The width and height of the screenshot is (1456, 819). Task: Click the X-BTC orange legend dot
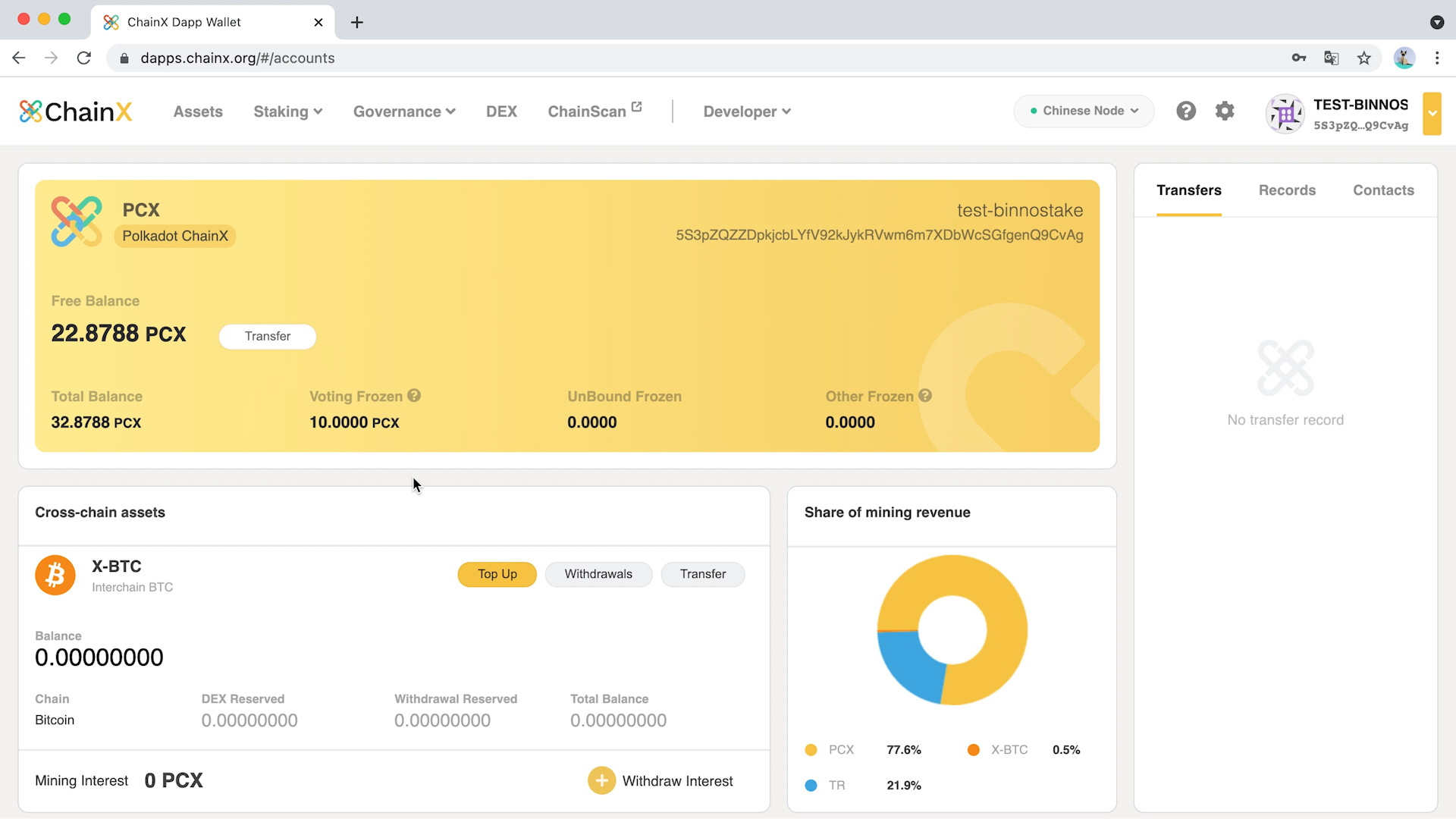click(x=974, y=750)
